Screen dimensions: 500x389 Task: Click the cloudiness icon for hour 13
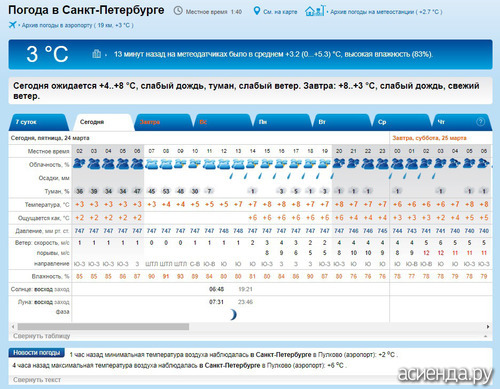[x=238, y=164]
